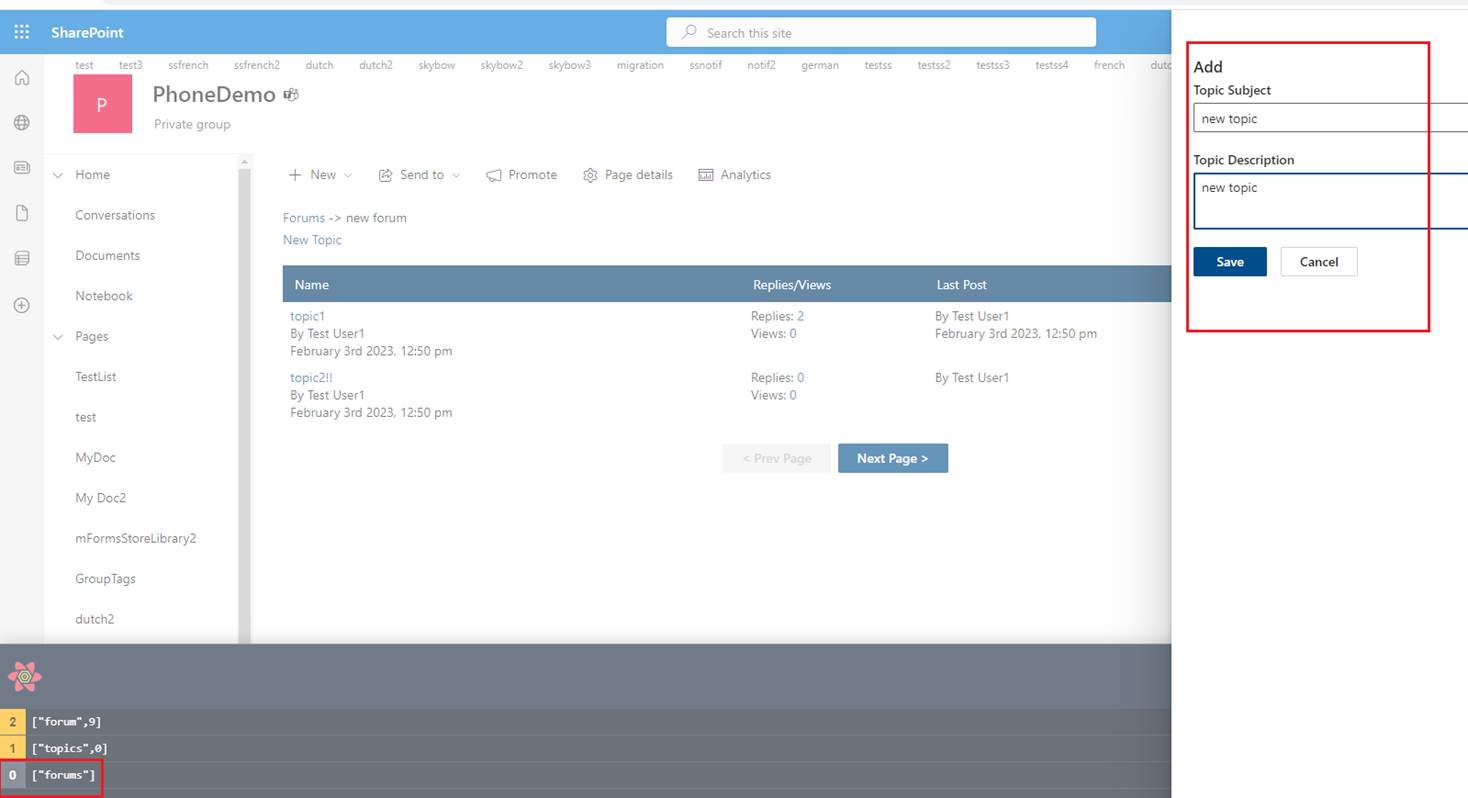The image size is (1468, 798).
Task: Collapse the Home section chevron
Action: pyautogui.click(x=58, y=175)
